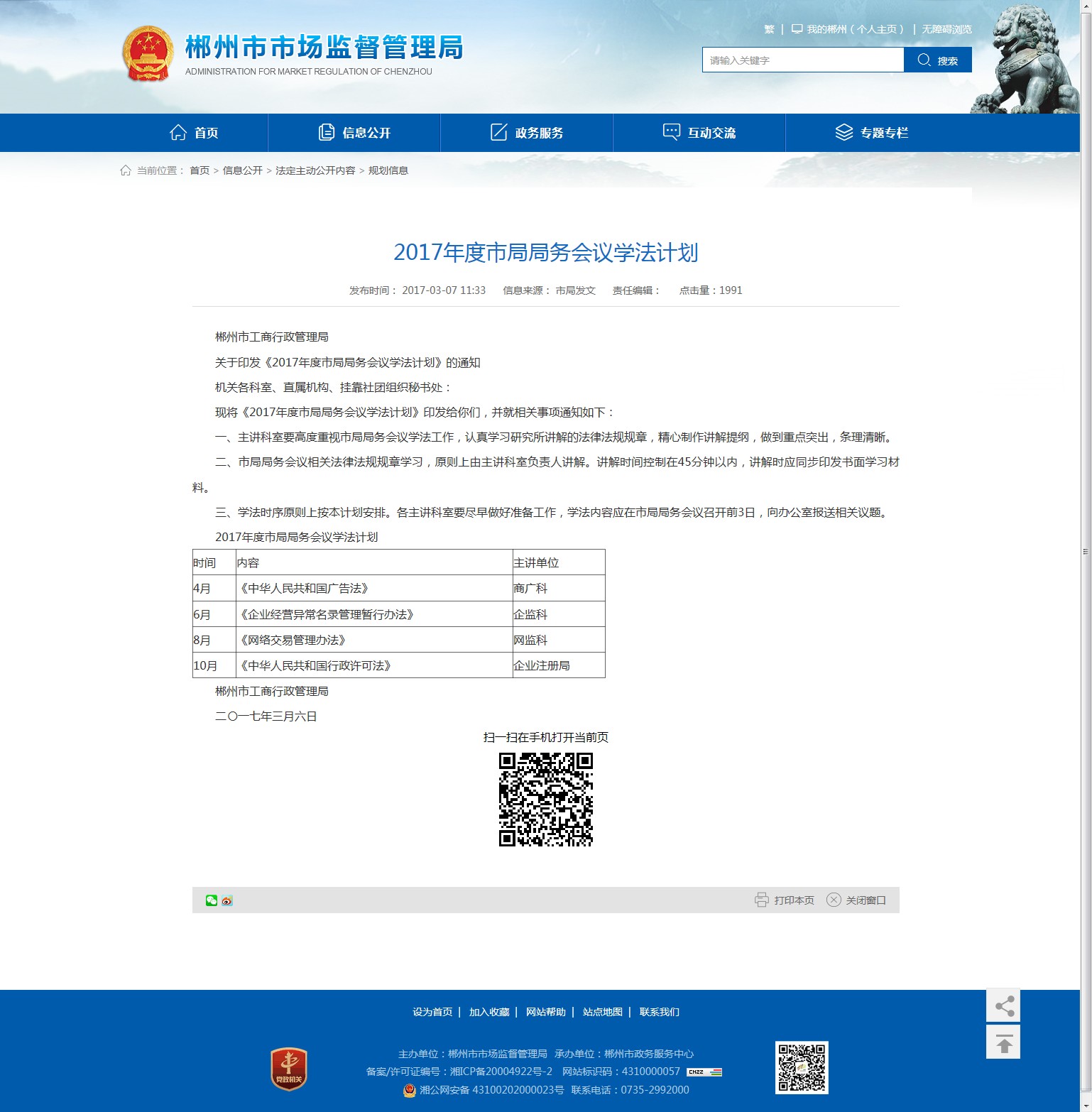Screen dimensions: 1092x1112
Task: Click the layers icon beside 专题专栏
Action: point(844,133)
